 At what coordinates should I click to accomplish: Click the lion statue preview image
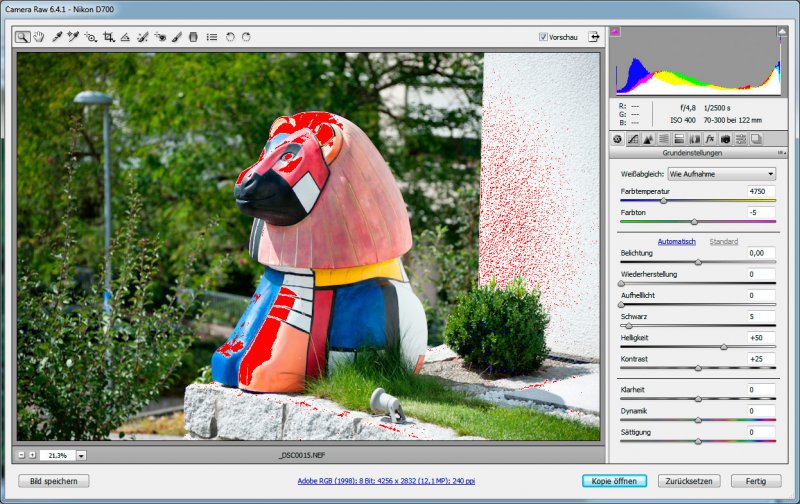[308, 247]
